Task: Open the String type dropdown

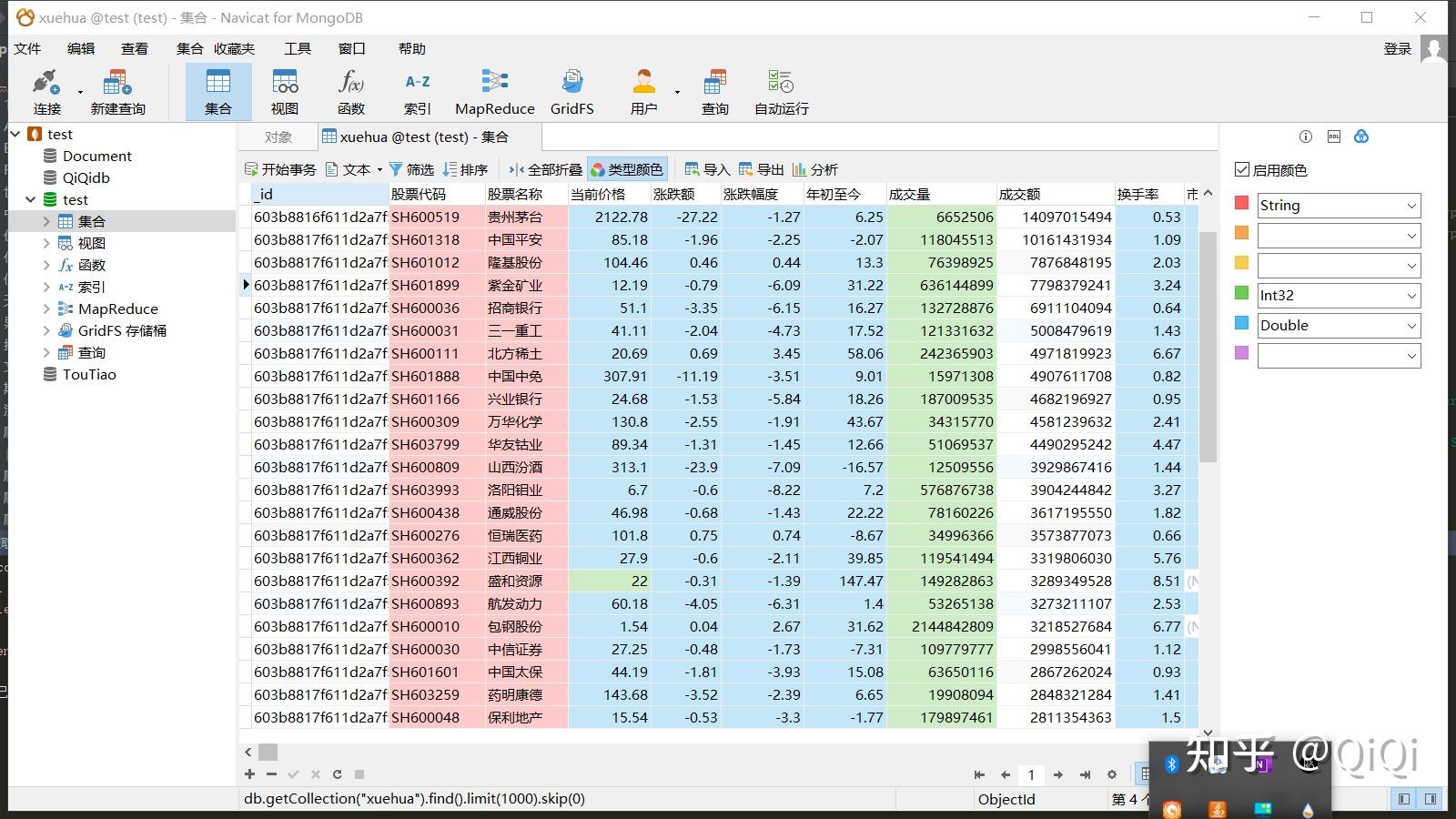Action: coord(1339,206)
